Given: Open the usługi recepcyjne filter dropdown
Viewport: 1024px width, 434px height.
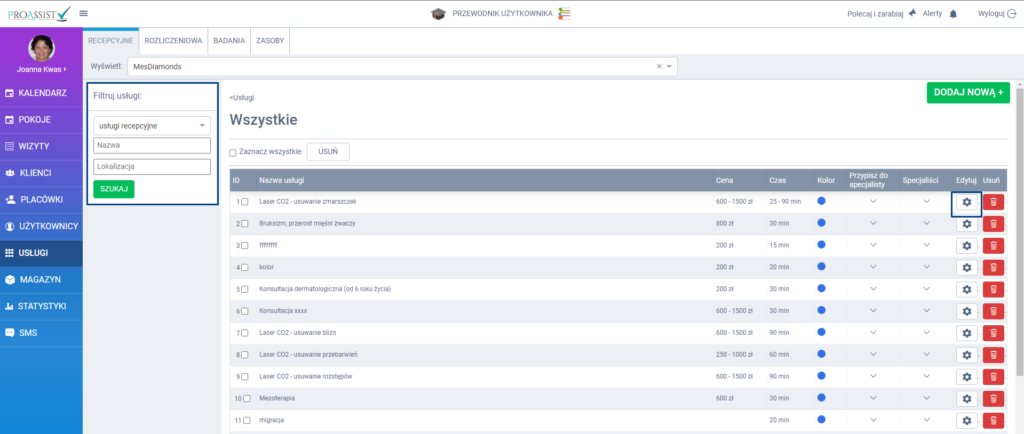Looking at the screenshot, I should point(151,126).
